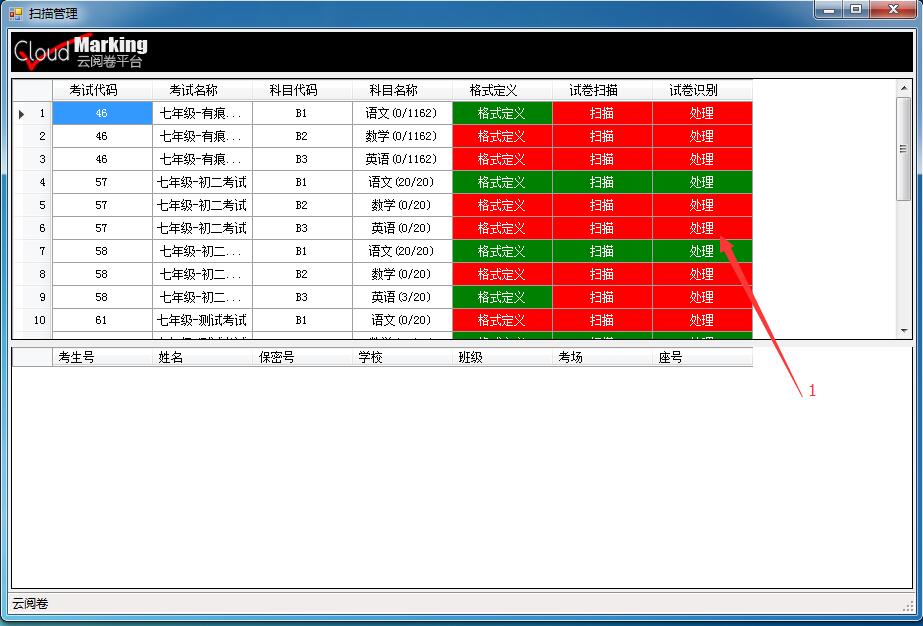Click the 座号 column header
Image resolution: width=923 pixels, height=626 pixels.
tap(702, 357)
